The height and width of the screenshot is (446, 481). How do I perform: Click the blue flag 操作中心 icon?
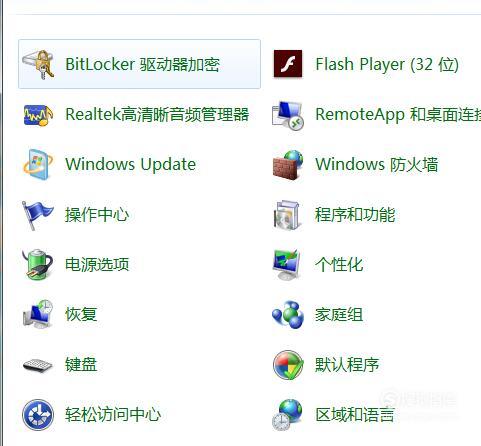[37, 215]
